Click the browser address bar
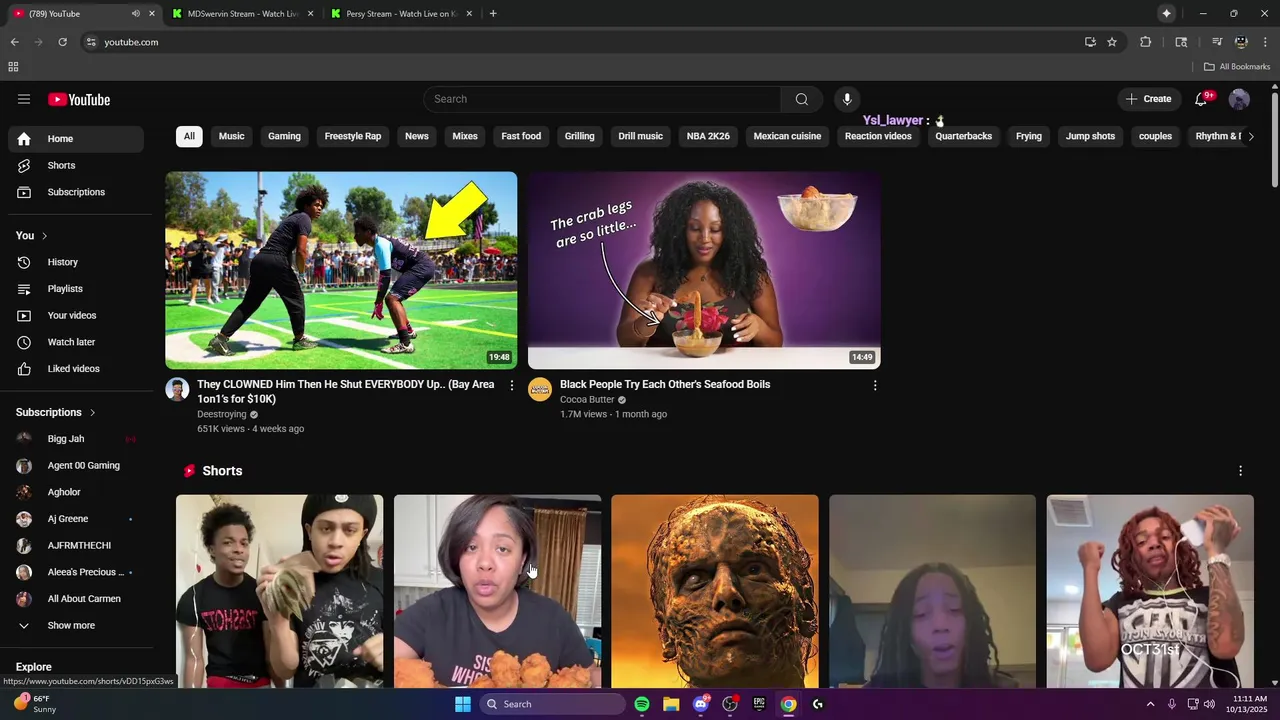The height and width of the screenshot is (720, 1280). click(580, 42)
